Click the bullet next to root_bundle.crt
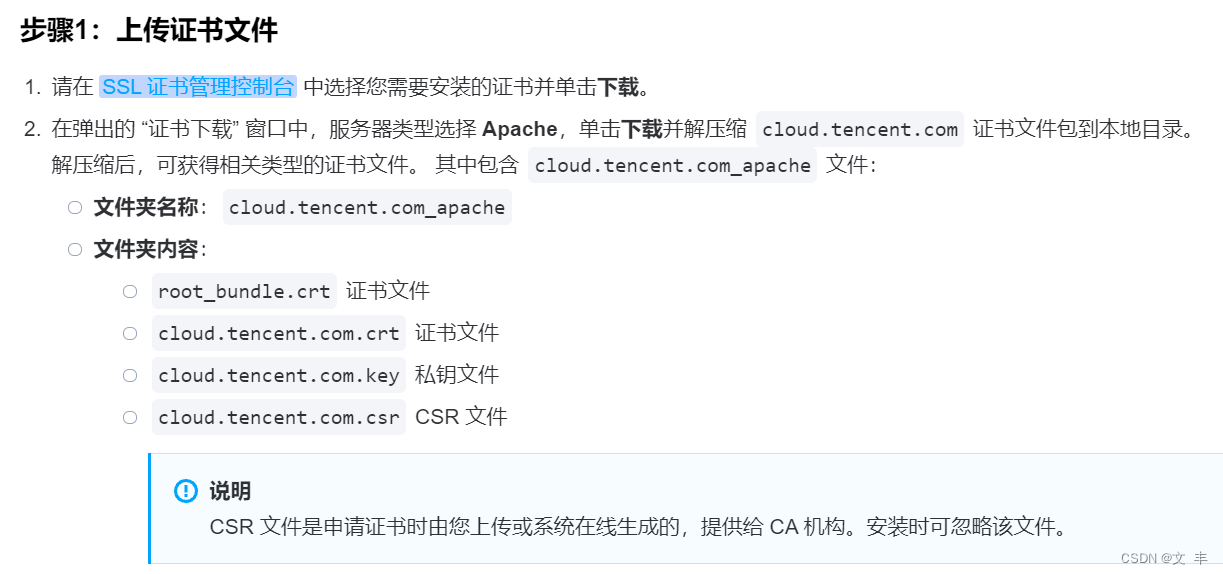 click(x=130, y=292)
